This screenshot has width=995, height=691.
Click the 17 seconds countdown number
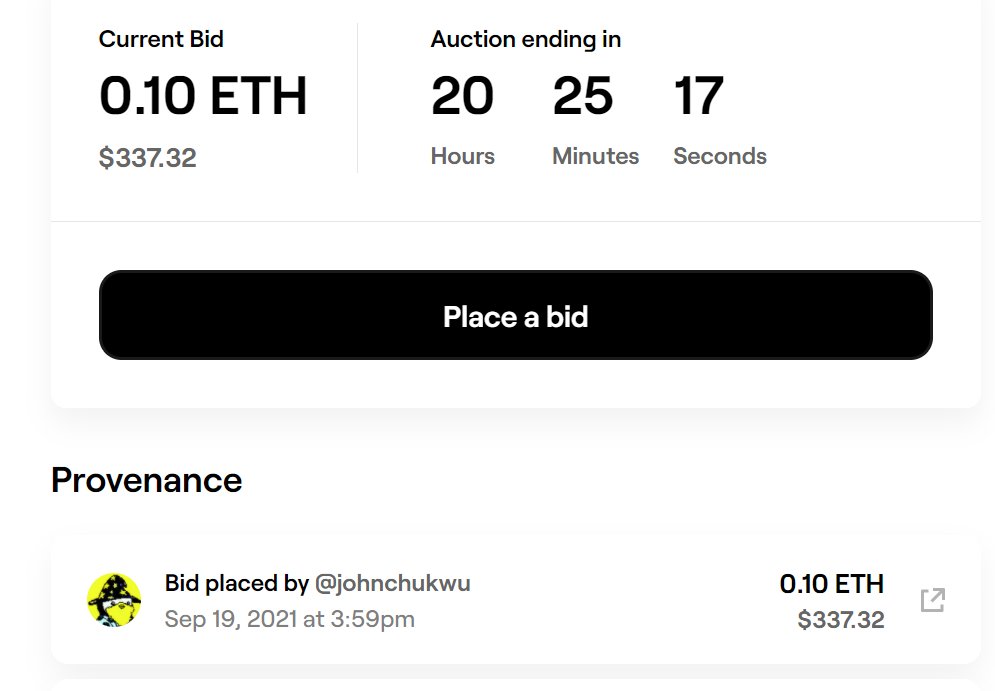click(x=698, y=96)
